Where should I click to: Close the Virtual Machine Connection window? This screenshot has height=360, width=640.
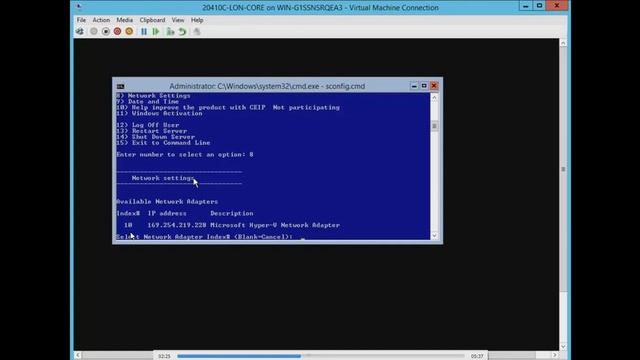point(557,6)
